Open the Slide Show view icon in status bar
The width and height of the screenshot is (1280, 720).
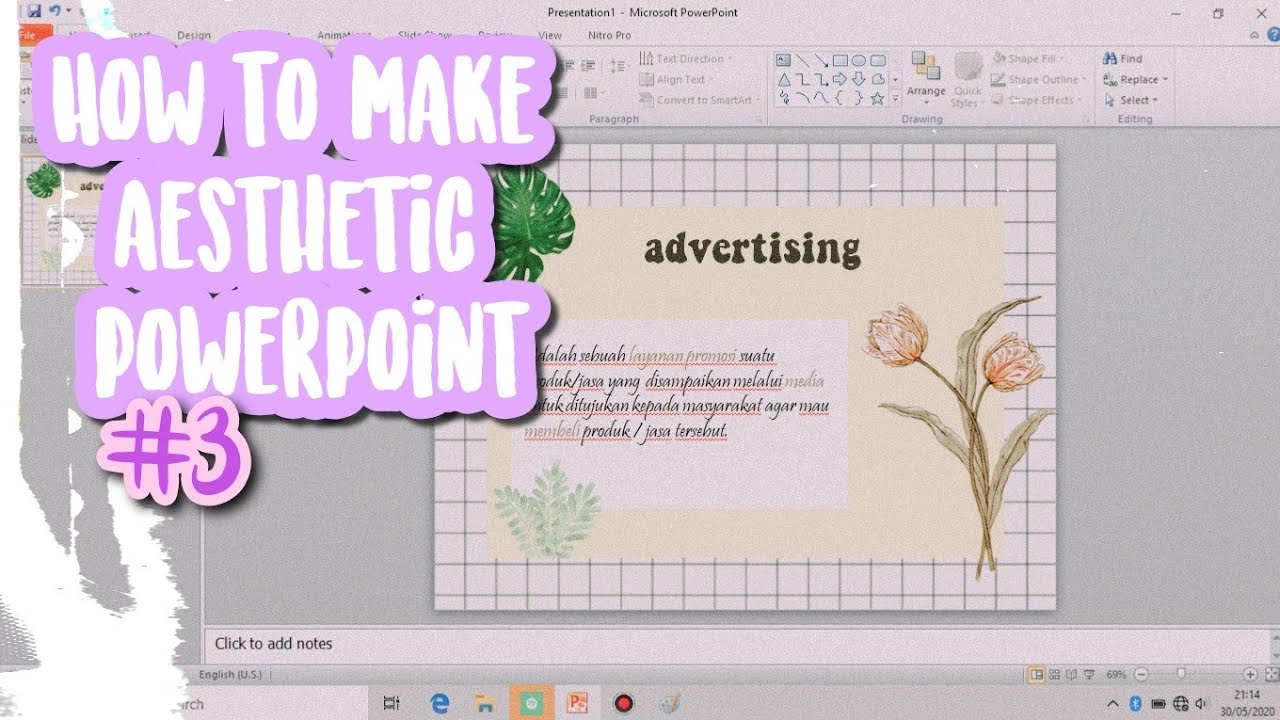[1090, 675]
